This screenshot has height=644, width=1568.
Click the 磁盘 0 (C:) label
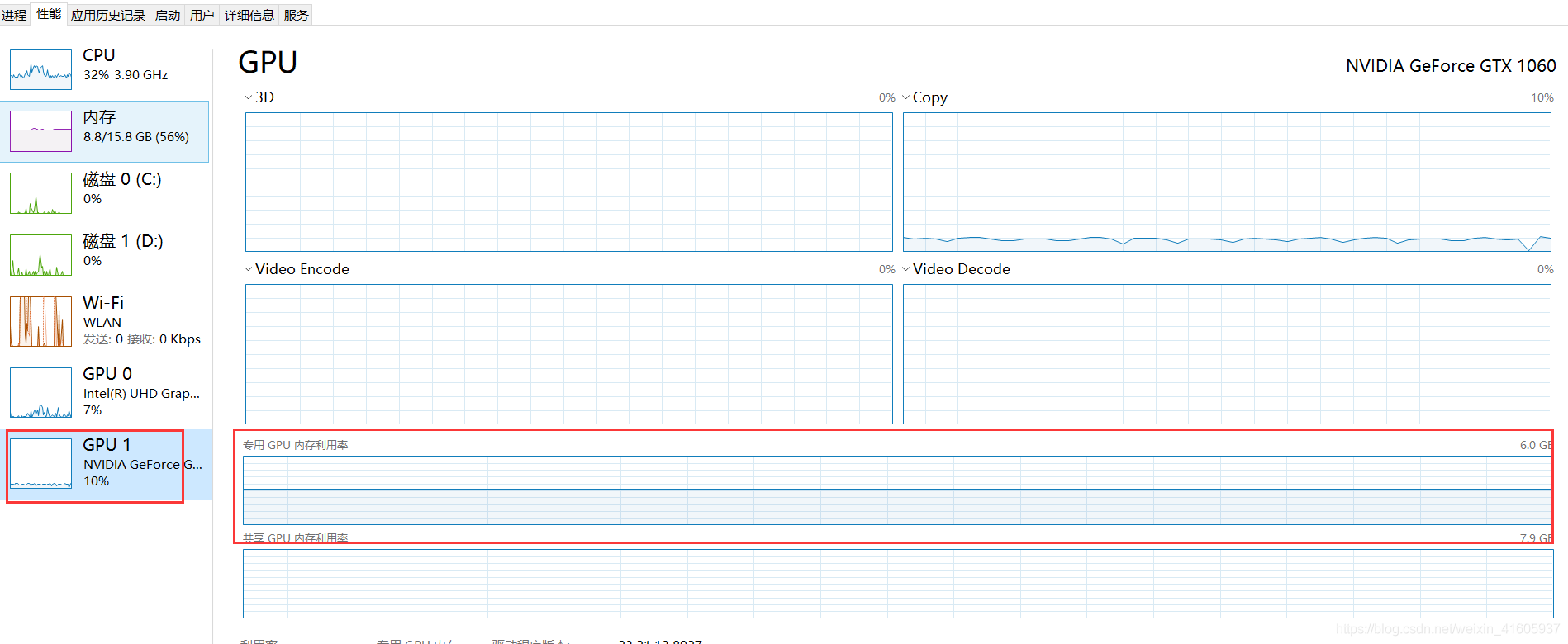click(122, 179)
